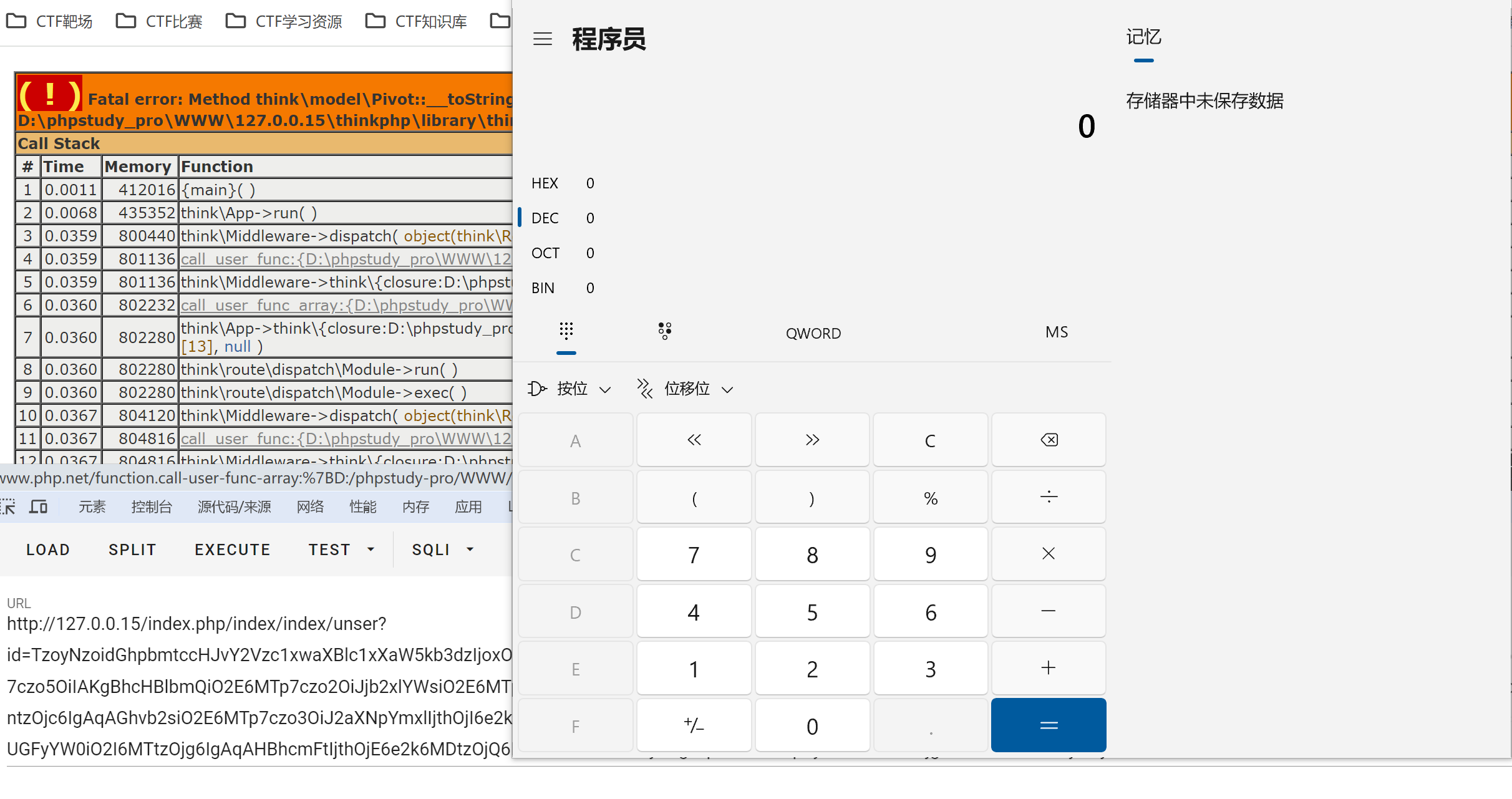Viewport: 1512px width, 799px height.
Task: Select HEX number base
Action: (x=563, y=183)
